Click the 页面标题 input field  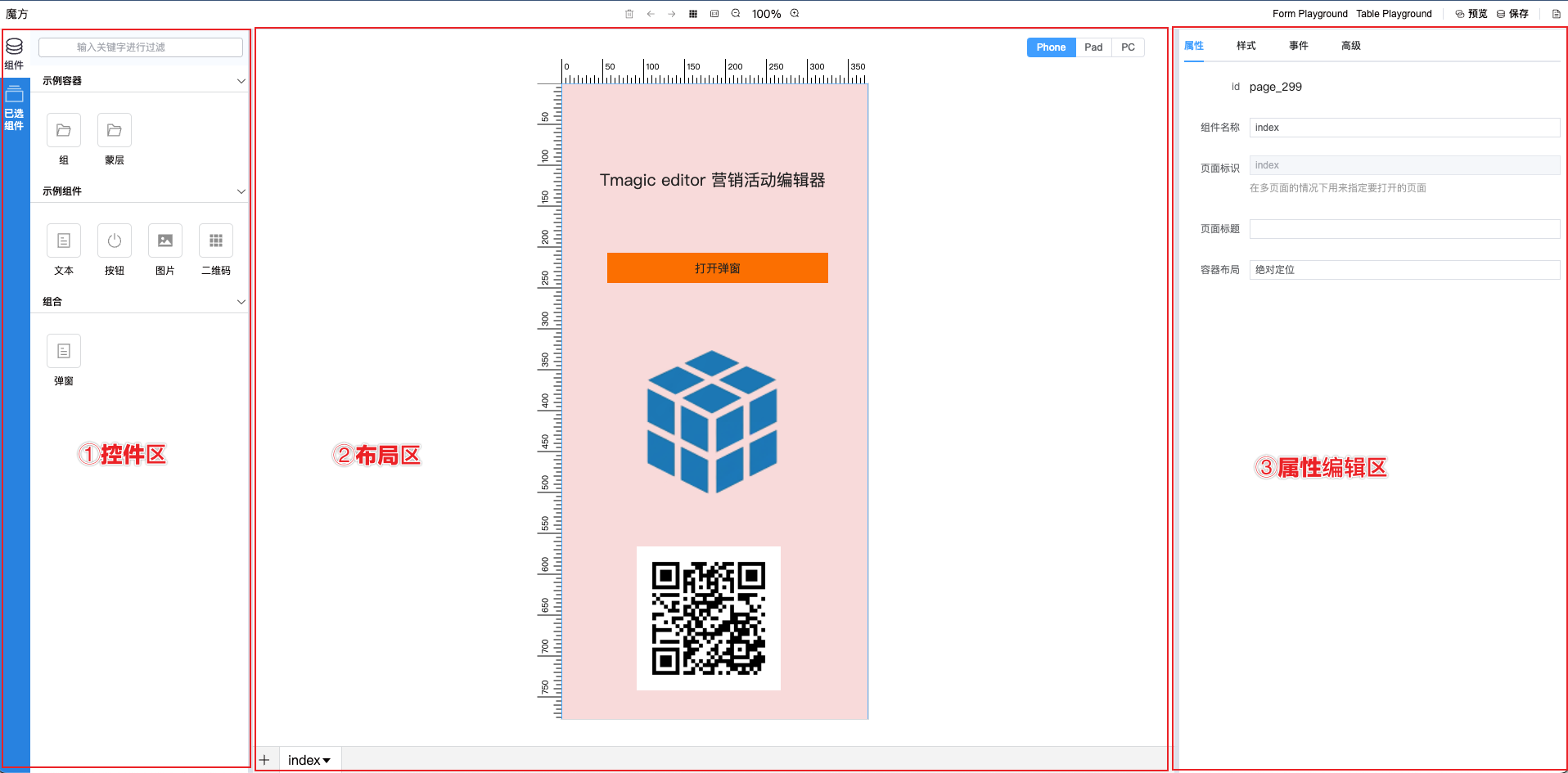coord(1404,229)
